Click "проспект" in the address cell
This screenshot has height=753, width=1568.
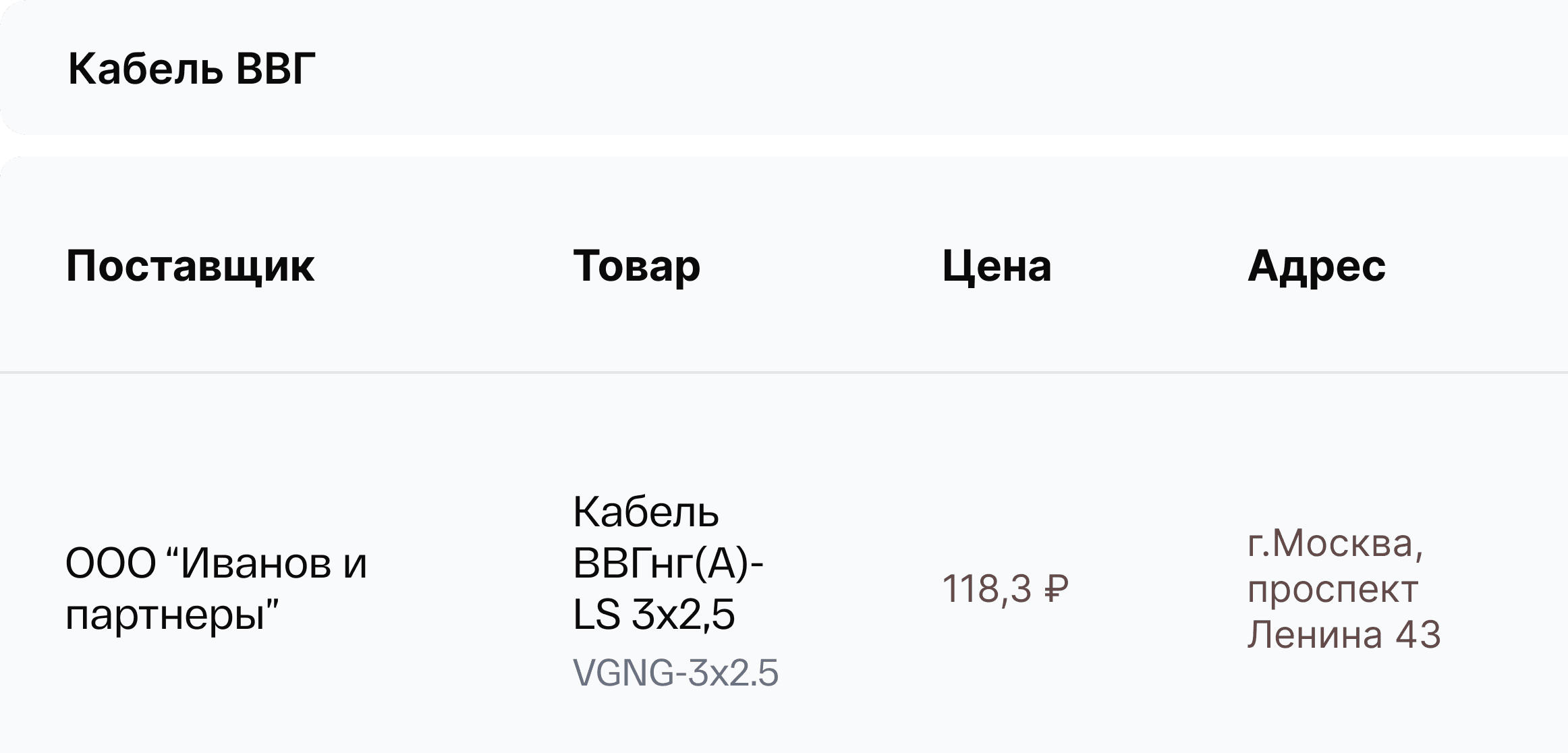pos(1333,589)
